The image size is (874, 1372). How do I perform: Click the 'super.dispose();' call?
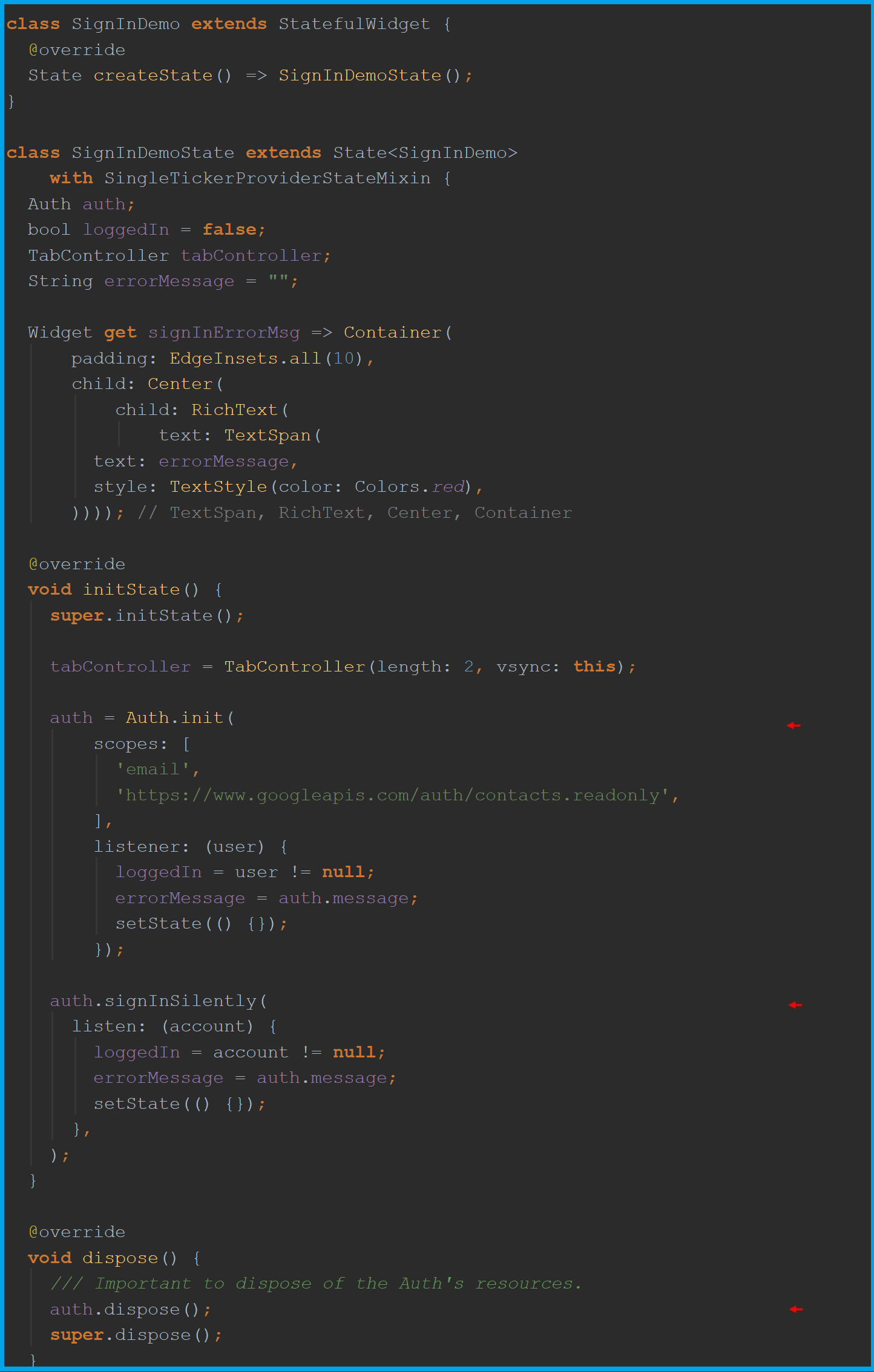point(136,1335)
